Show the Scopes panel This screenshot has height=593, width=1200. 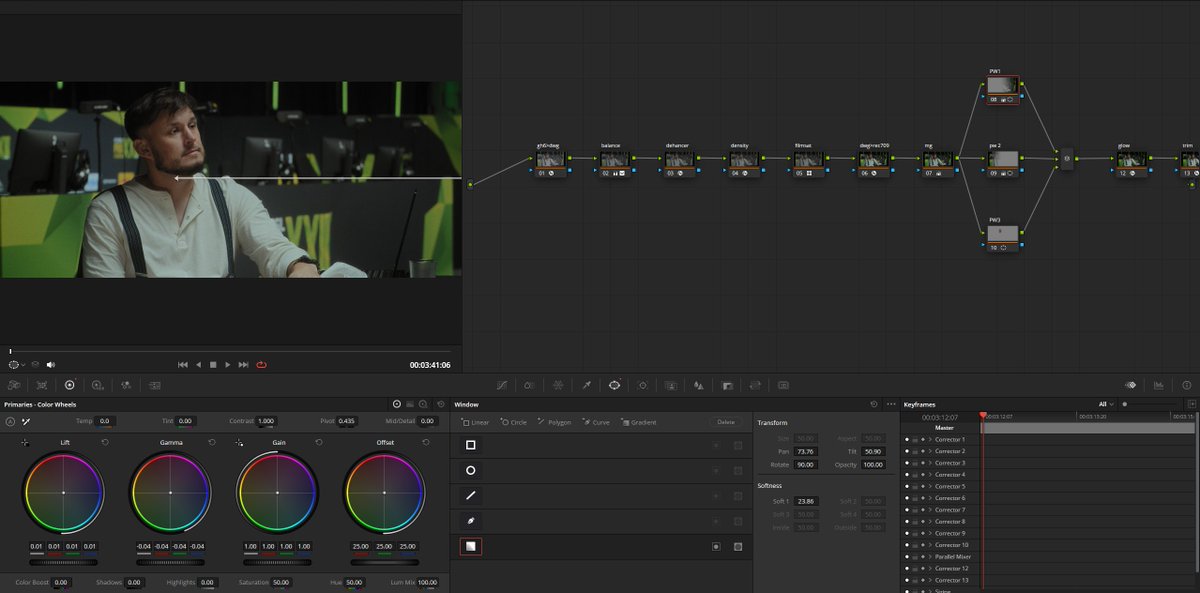1159,385
